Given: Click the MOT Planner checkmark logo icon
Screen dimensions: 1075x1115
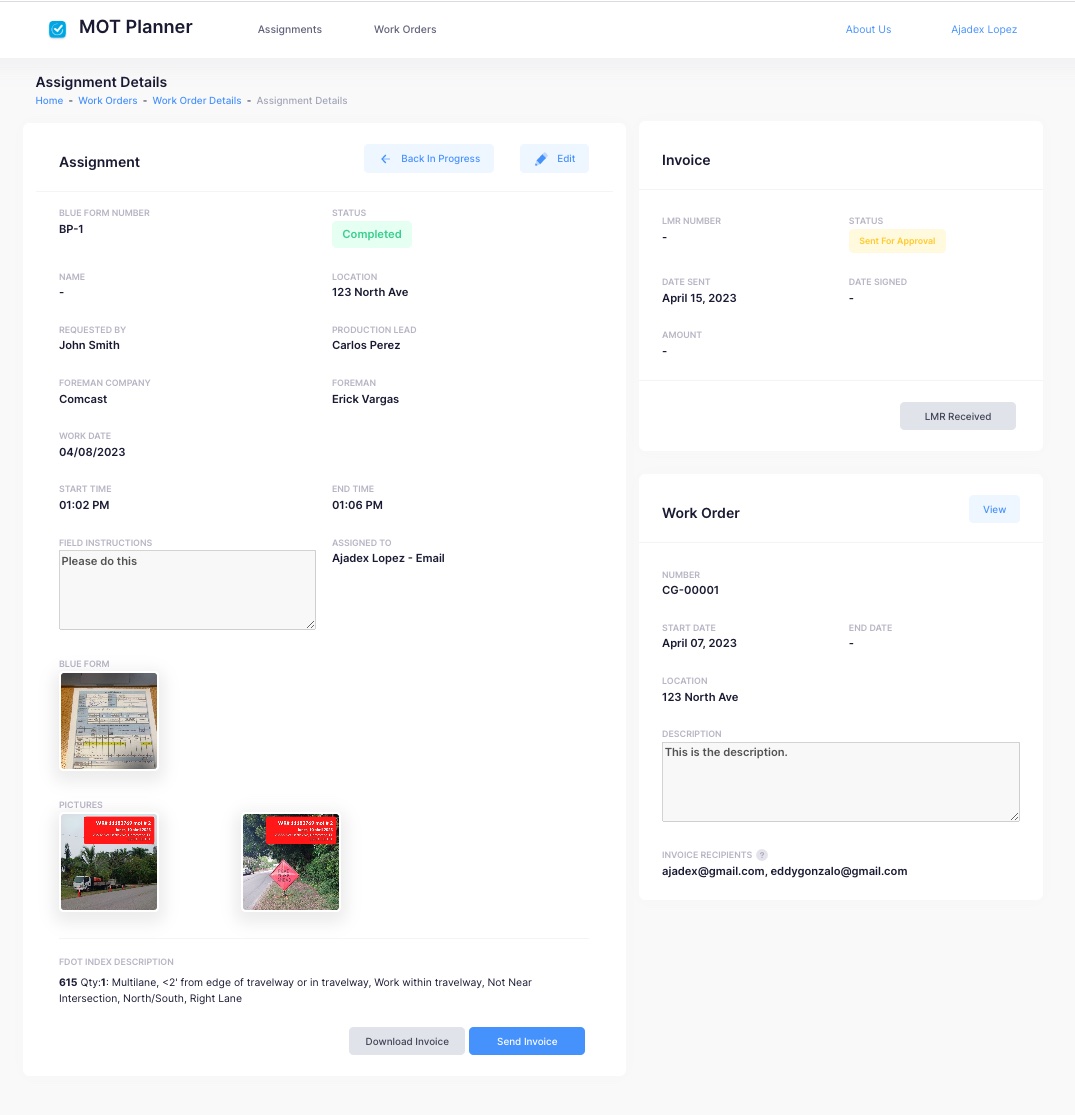Looking at the screenshot, I should click(x=58, y=29).
